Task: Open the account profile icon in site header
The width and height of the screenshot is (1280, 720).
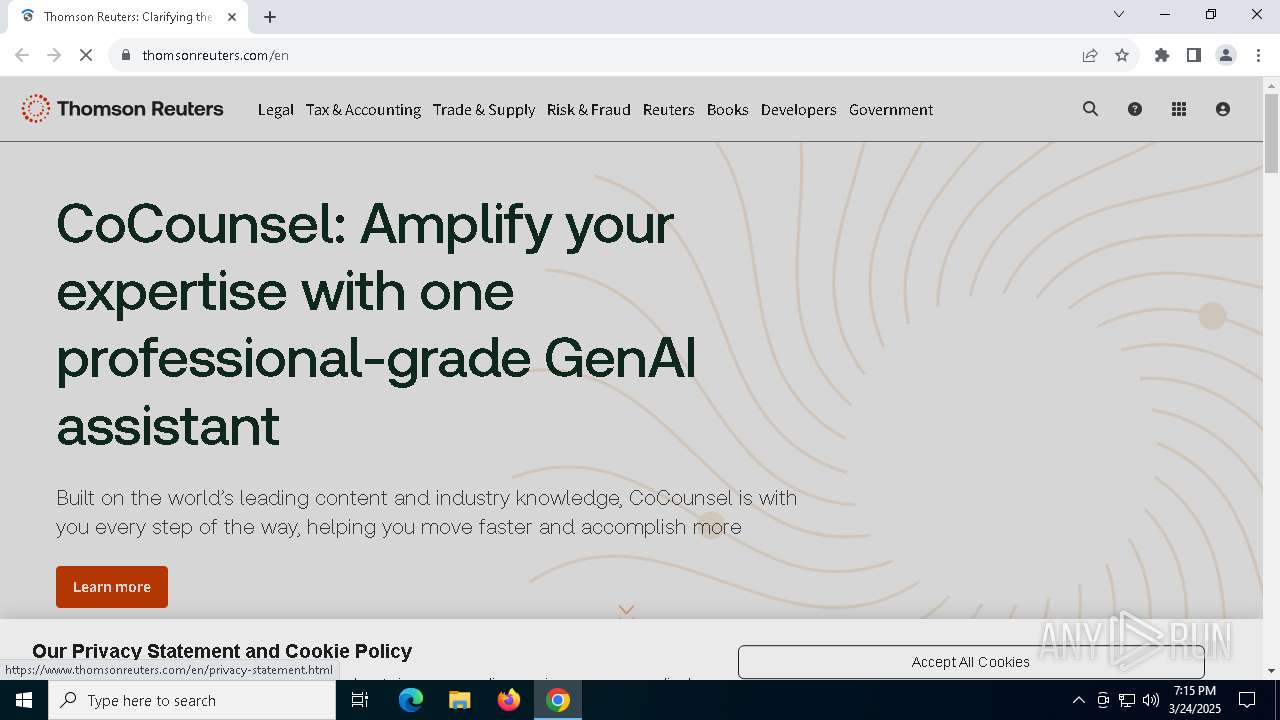Action: pos(1223,109)
